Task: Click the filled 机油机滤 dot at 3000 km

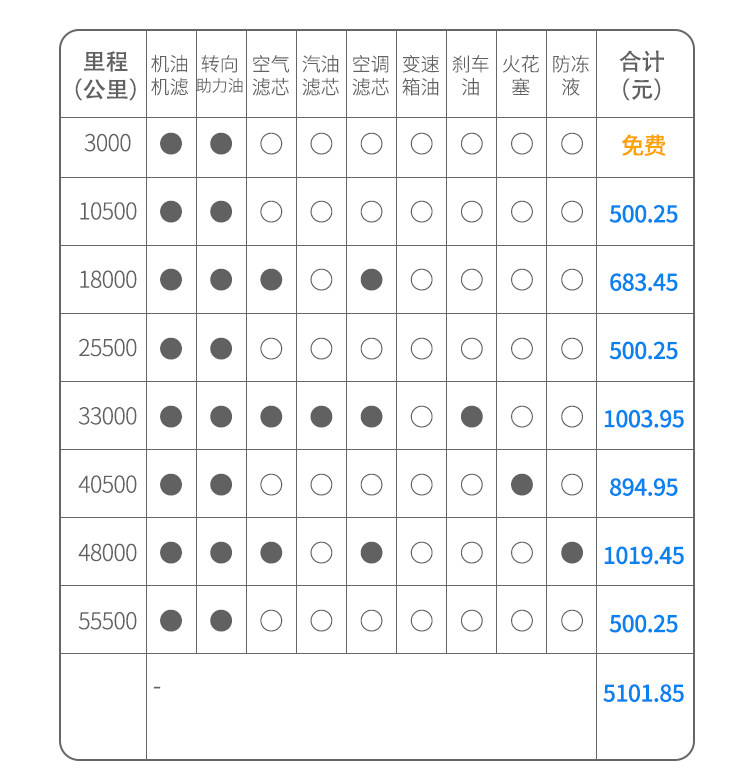Action: pyautogui.click(x=171, y=144)
